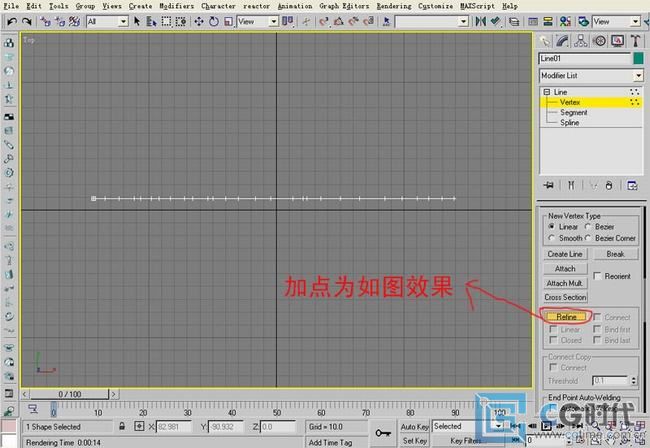Click Configure Modifier Sets icon
This screenshot has height=448, width=650.
point(633,185)
